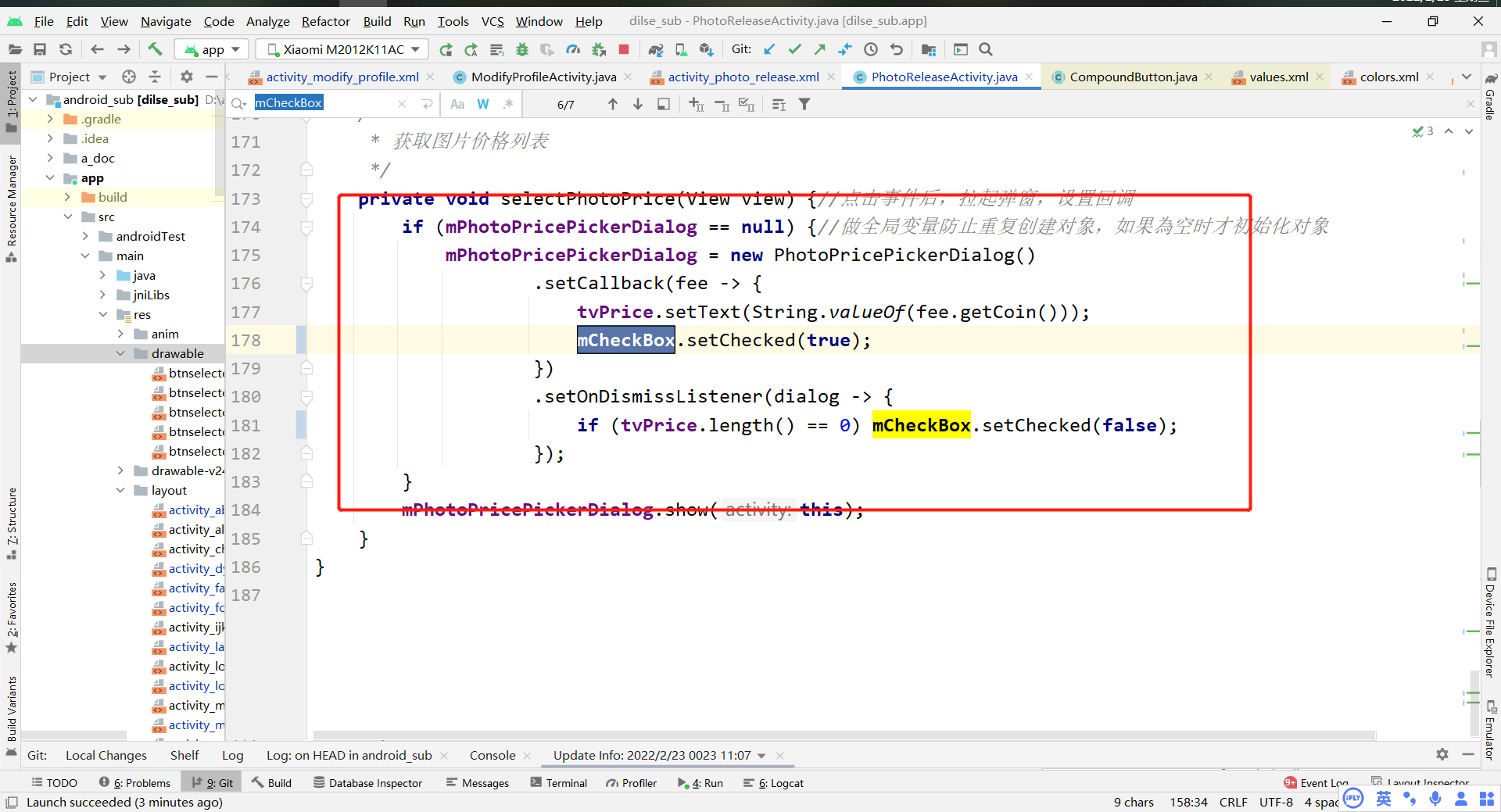Stop the running app (red square icon)
Viewport: 1501px width, 812px height.
pos(624,49)
